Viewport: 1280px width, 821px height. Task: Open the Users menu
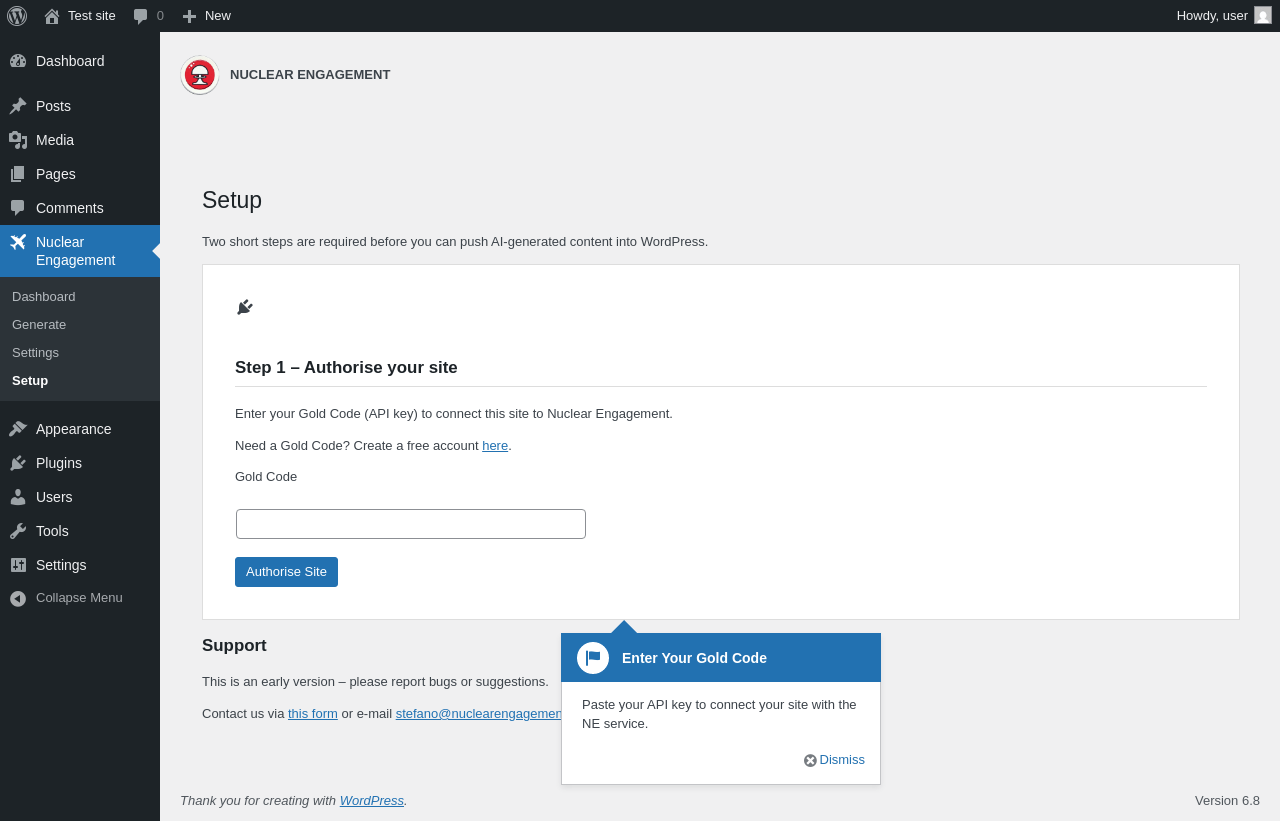(80, 497)
